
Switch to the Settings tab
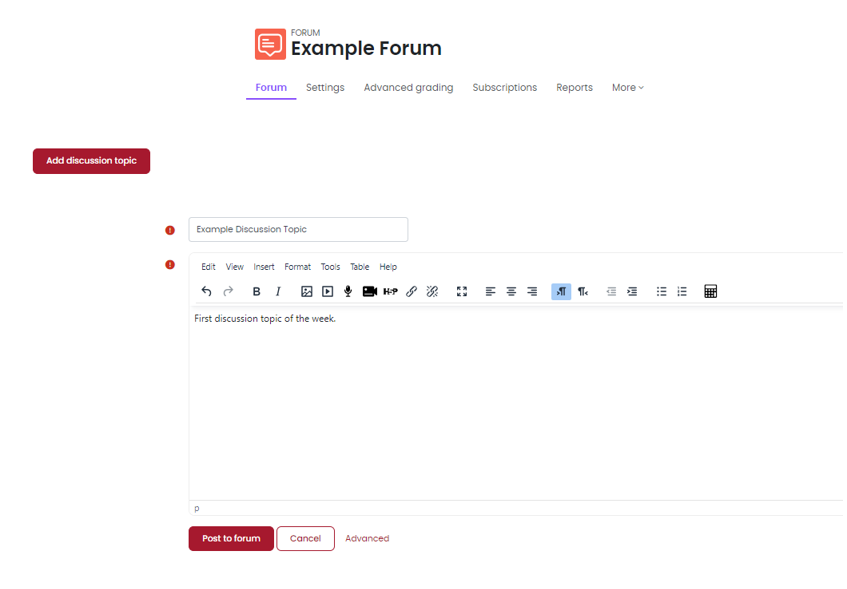coord(324,87)
